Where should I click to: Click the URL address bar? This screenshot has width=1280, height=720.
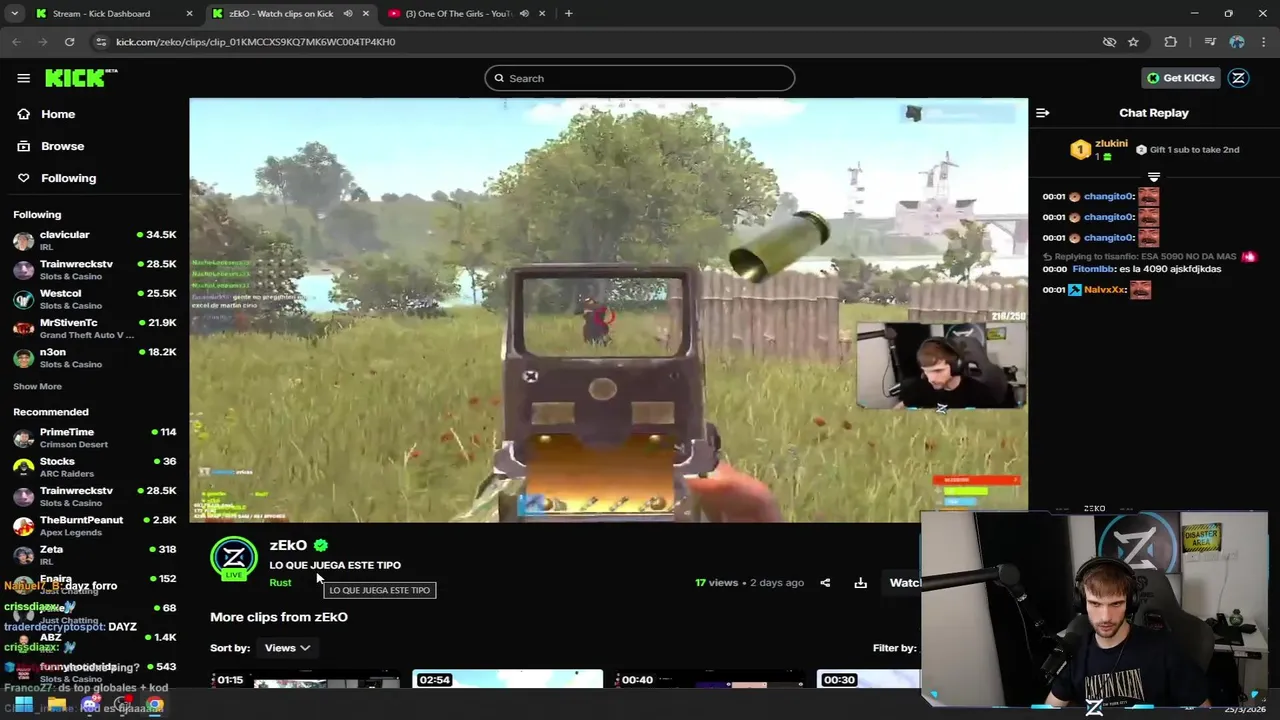600,42
